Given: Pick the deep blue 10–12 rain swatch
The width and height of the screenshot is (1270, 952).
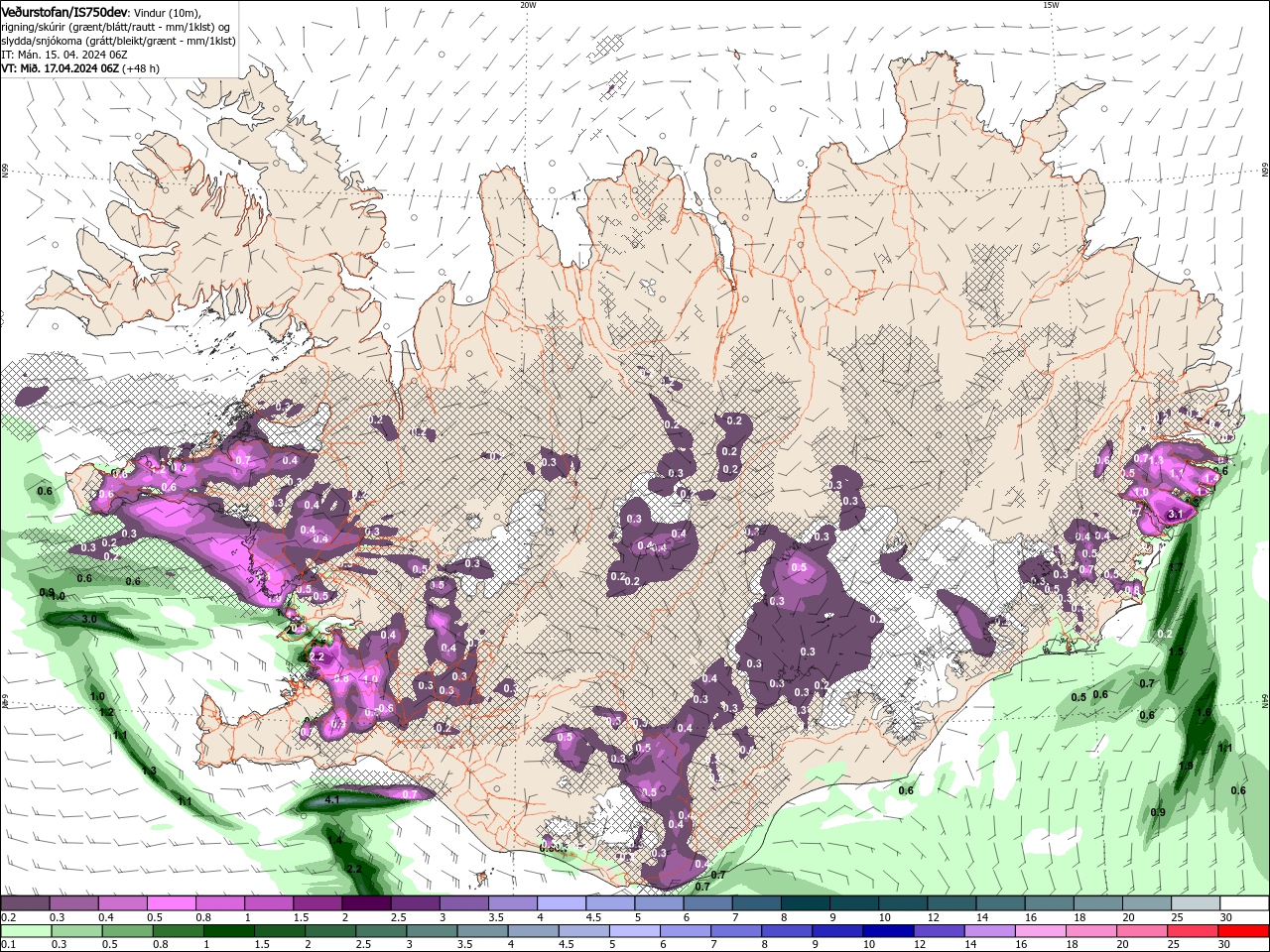Looking at the screenshot, I should tap(888, 931).
